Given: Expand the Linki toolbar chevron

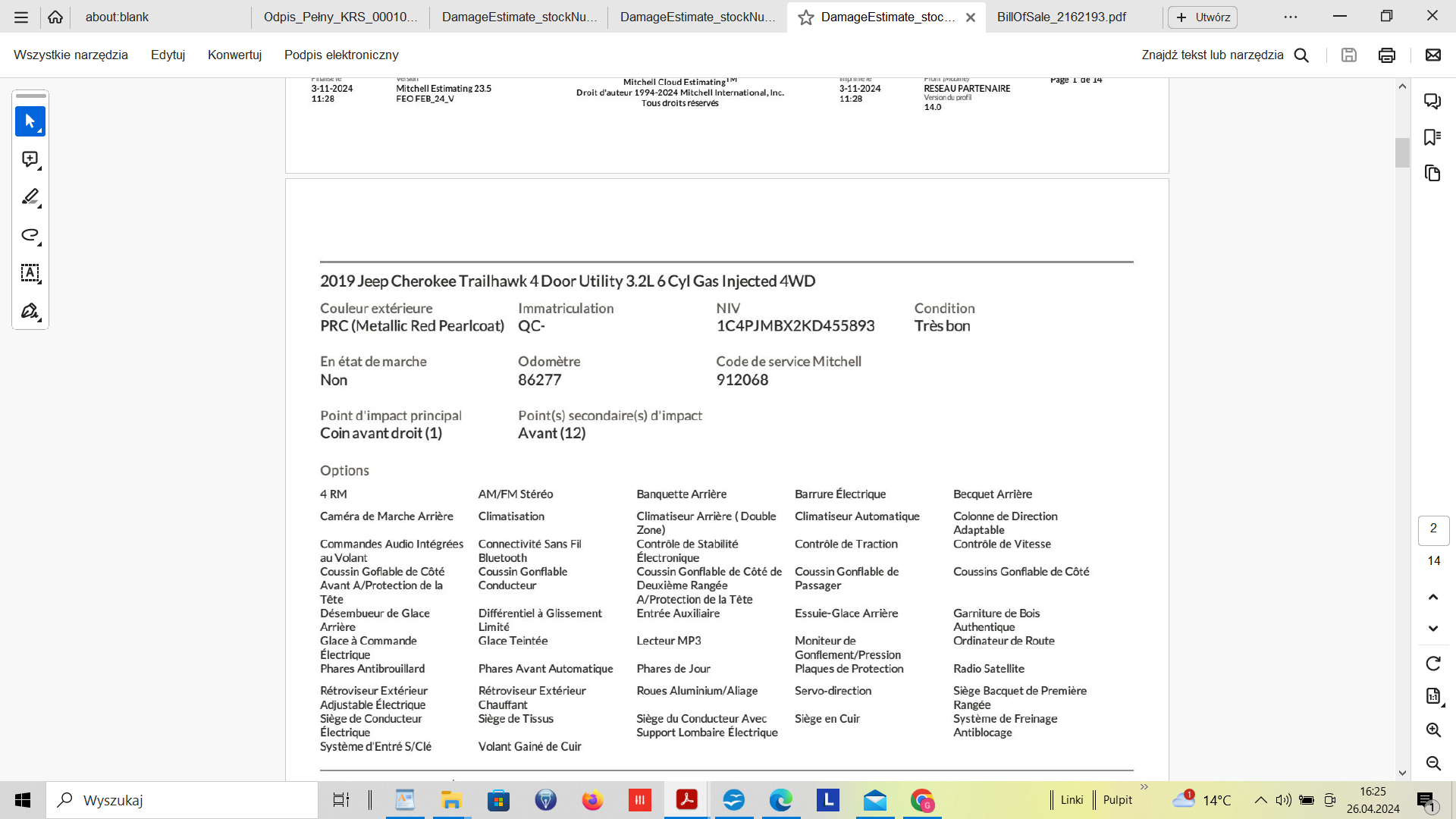Looking at the screenshot, I should [1144, 787].
